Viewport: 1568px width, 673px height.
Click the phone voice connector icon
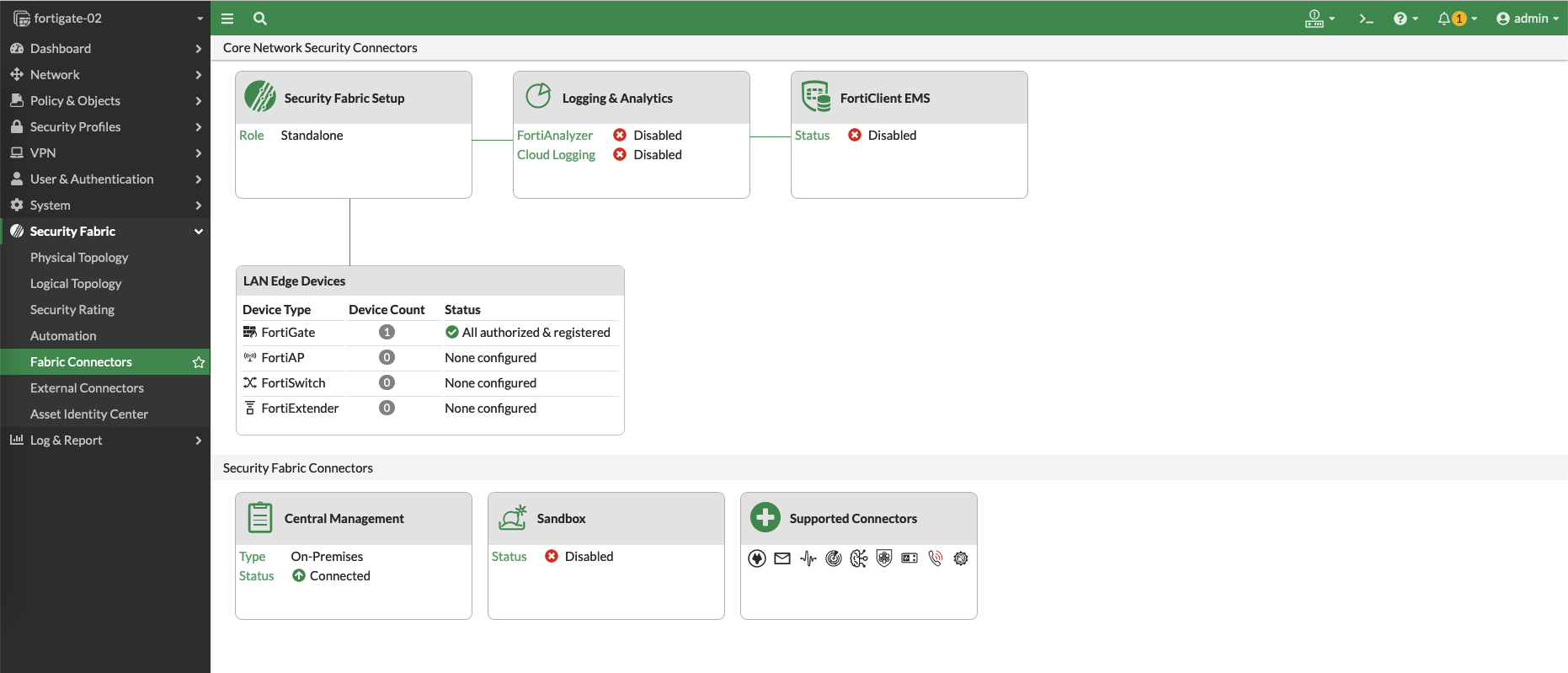tap(935, 558)
